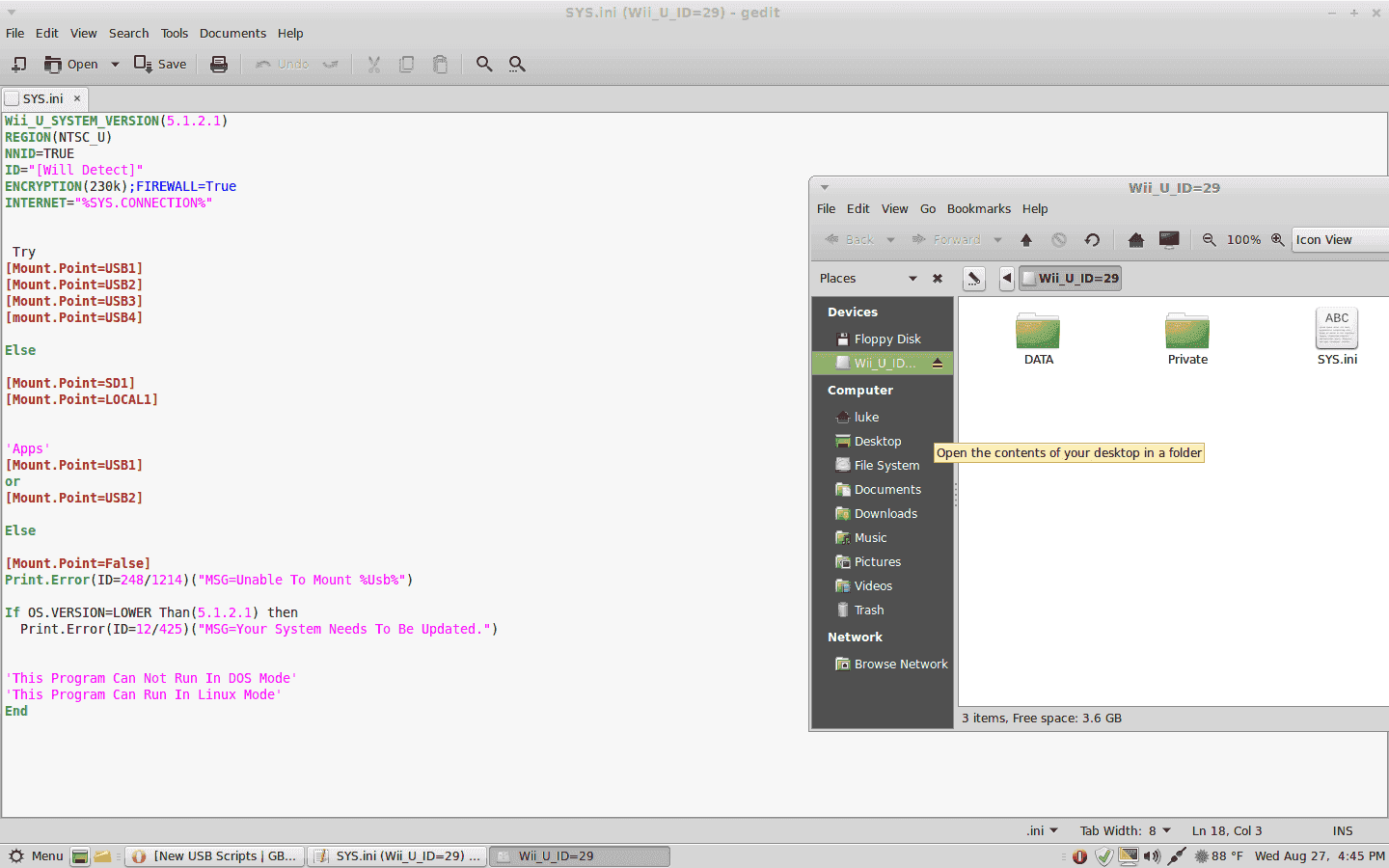Click the Wii_U_ID=29 path bar button
The height and width of the screenshot is (868, 1389).
click(1071, 279)
